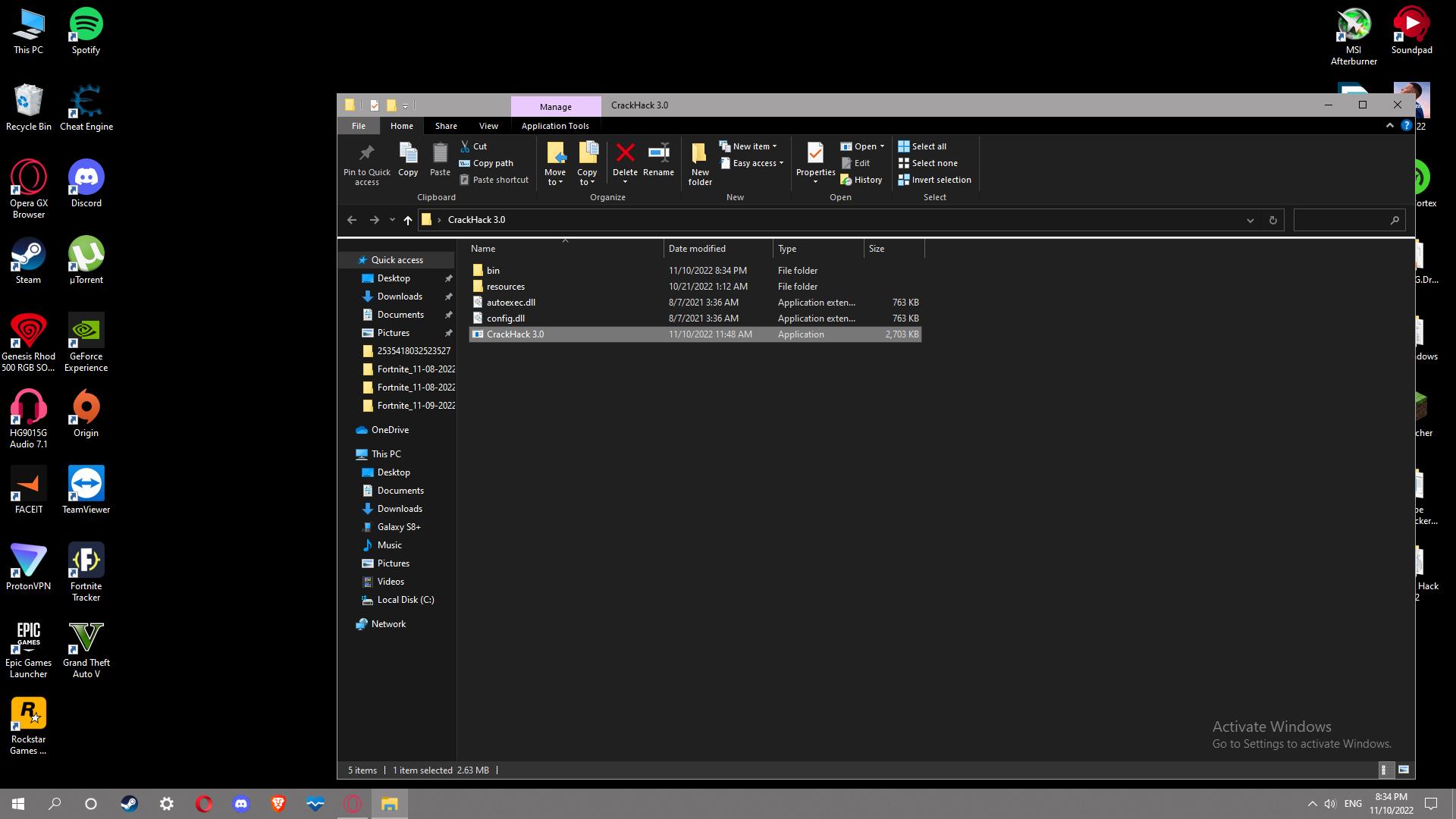Click the Paste icon in Clipboard group
This screenshot has width=1456, height=819.
coord(440,154)
